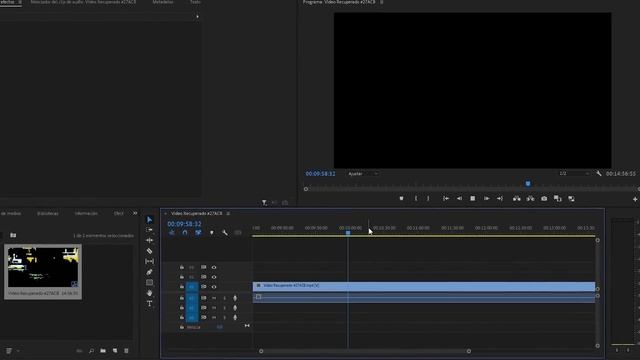Hide track V2 with eye icon
This screenshot has width=640, height=360.
coord(214,277)
